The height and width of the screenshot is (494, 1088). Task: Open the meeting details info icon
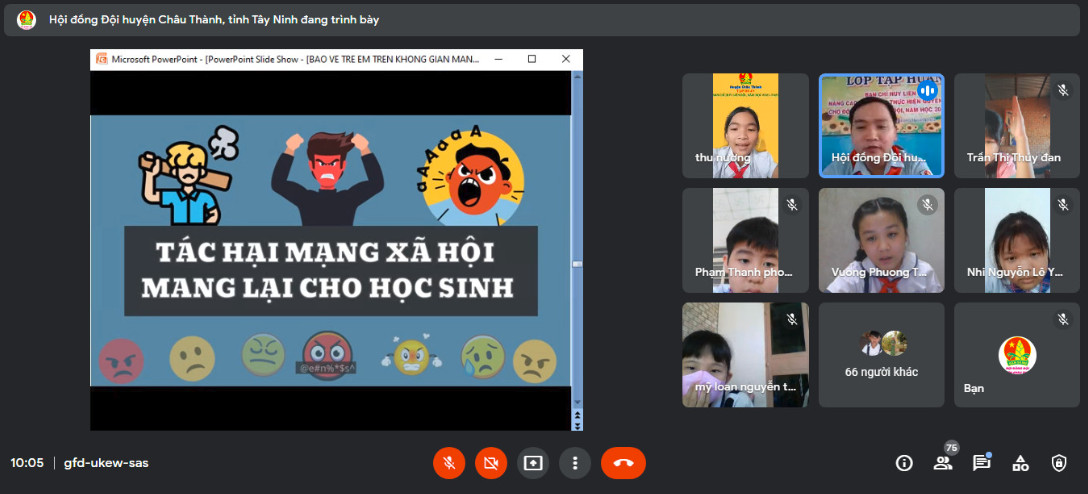click(904, 463)
